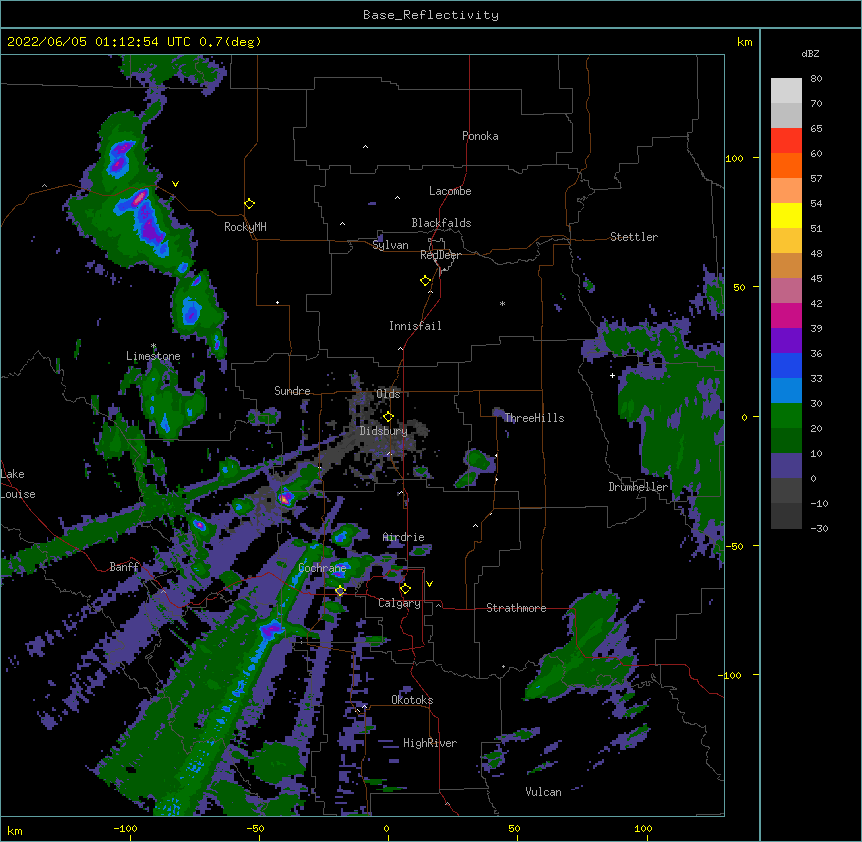Screen dimensions: 862x842
Task: Select the yellow diamond marker below Olds
Action: click(x=388, y=417)
